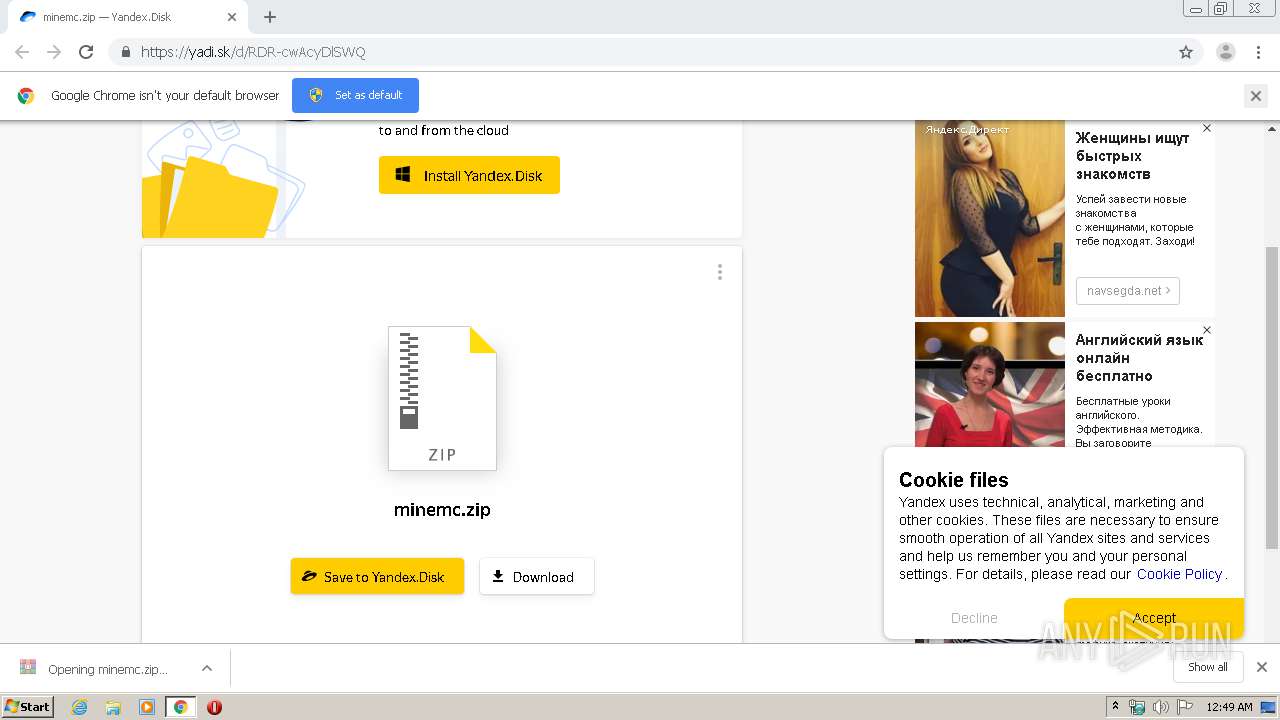Open the Chrome profile avatar icon
Viewport: 1280px width, 720px height.
(x=1225, y=52)
